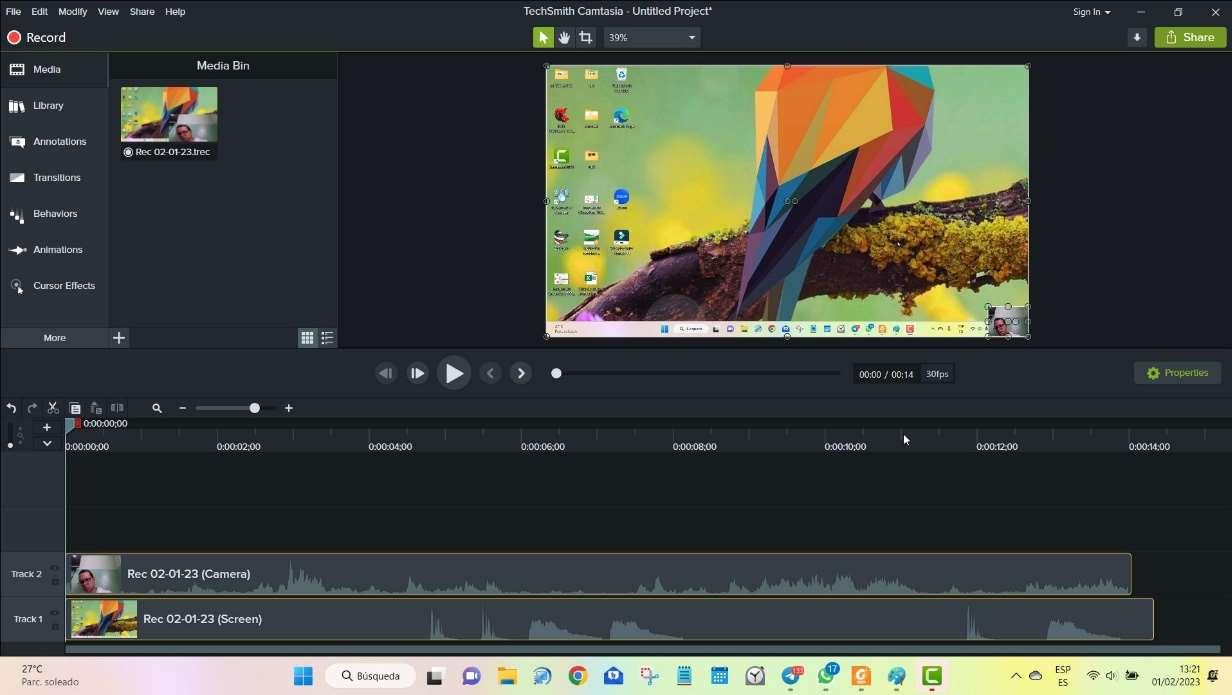This screenshot has width=1232, height=695.
Task: Click the green Share button
Action: click(x=1190, y=37)
